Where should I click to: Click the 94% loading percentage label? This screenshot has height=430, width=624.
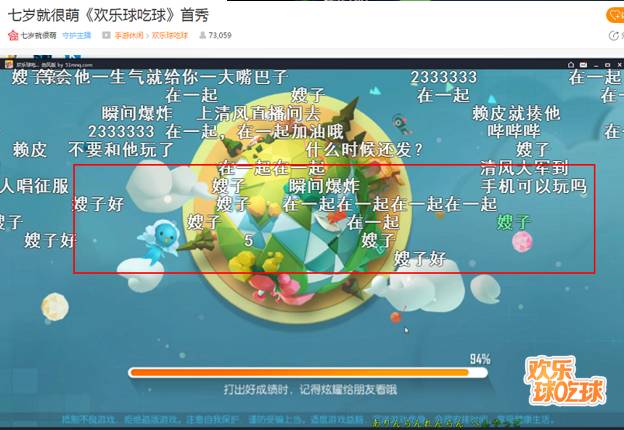coord(480,359)
